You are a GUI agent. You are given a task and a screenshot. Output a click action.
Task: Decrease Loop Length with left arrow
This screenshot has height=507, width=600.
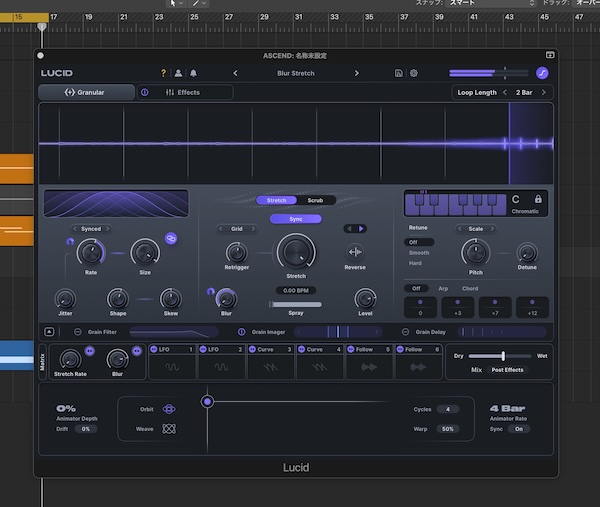click(505, 92)
